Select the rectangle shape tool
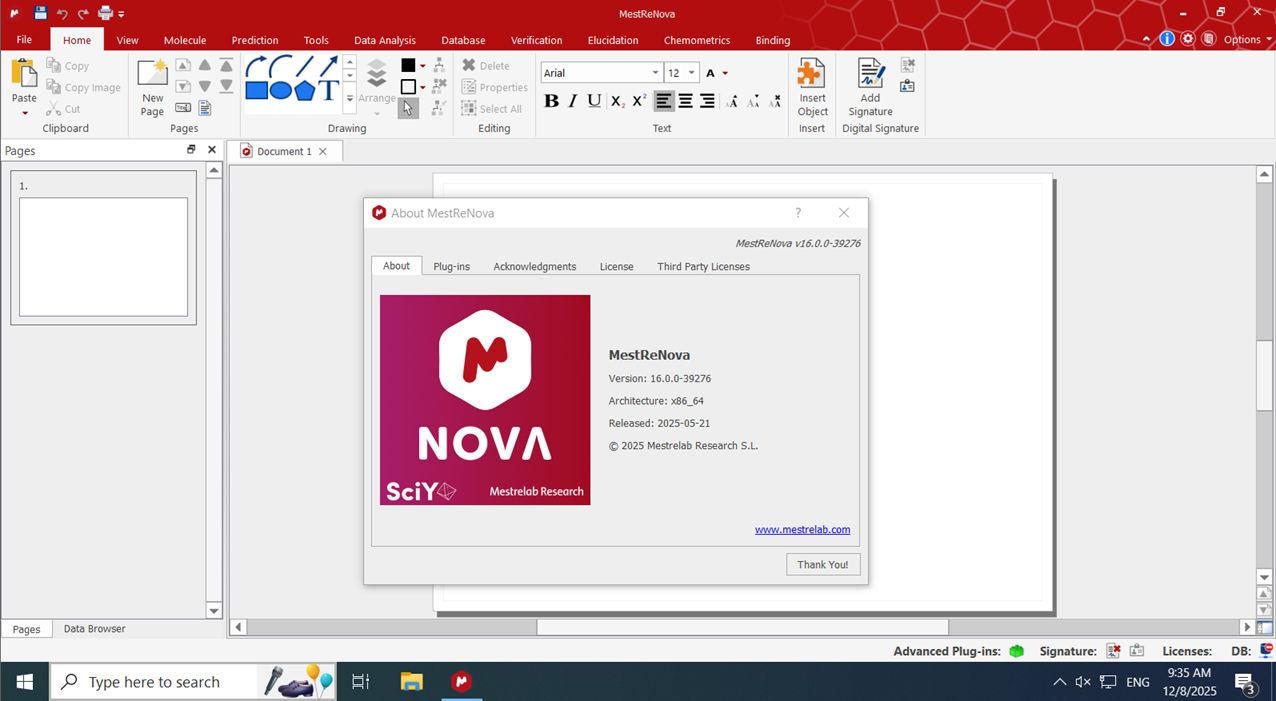Screen dimensions: 1276x701 pos(257,90)
